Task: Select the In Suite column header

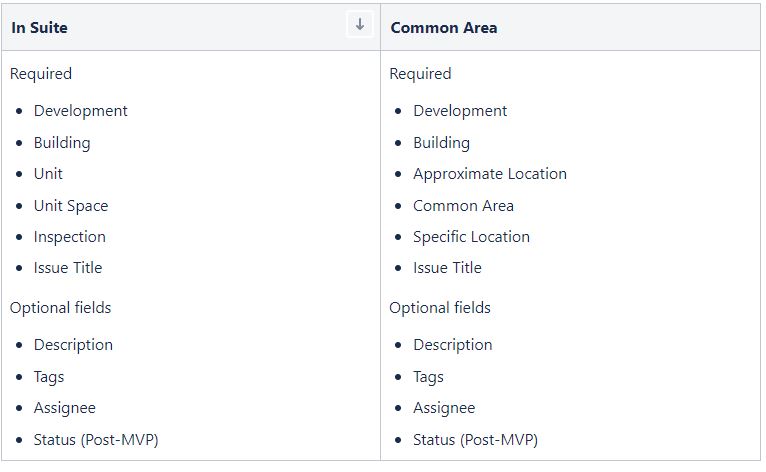Action: (191, 27)
